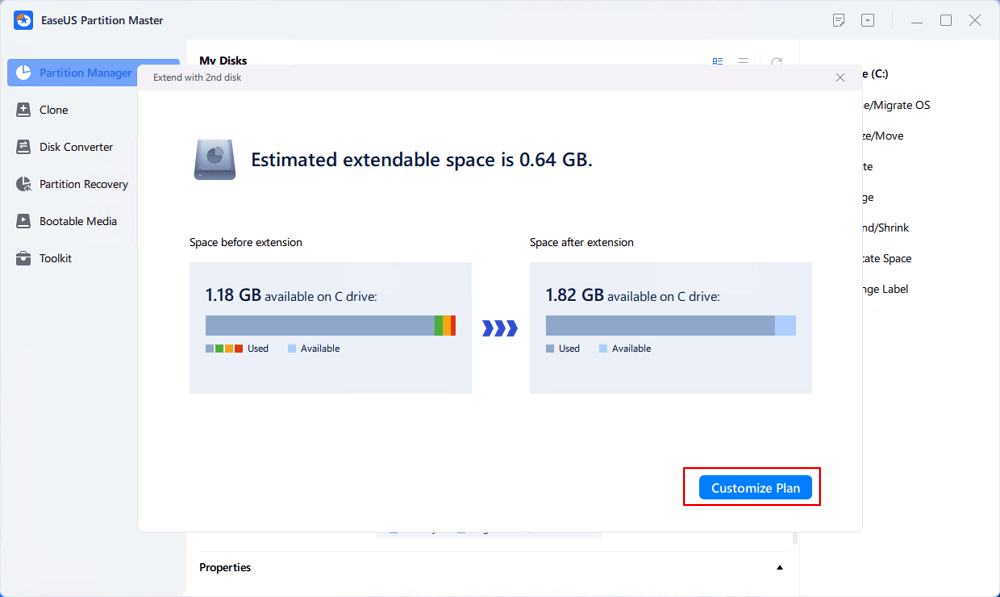Click the Toolkit briefcase icon

point(24,258)
